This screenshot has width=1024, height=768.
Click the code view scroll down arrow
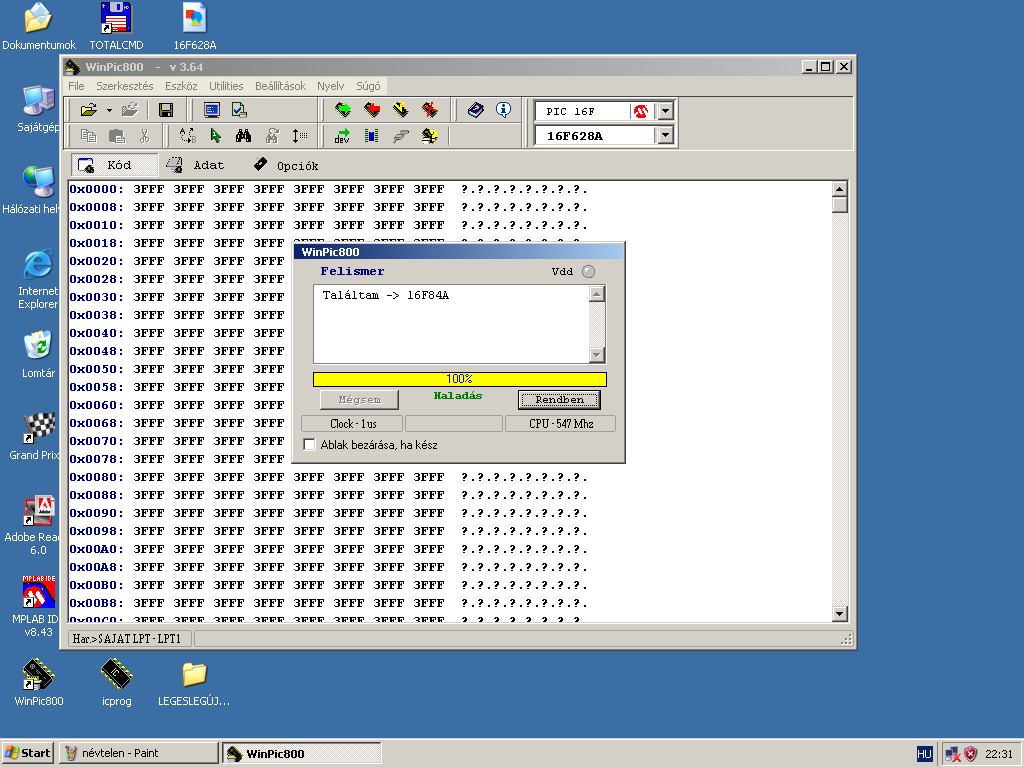point(840,614)
